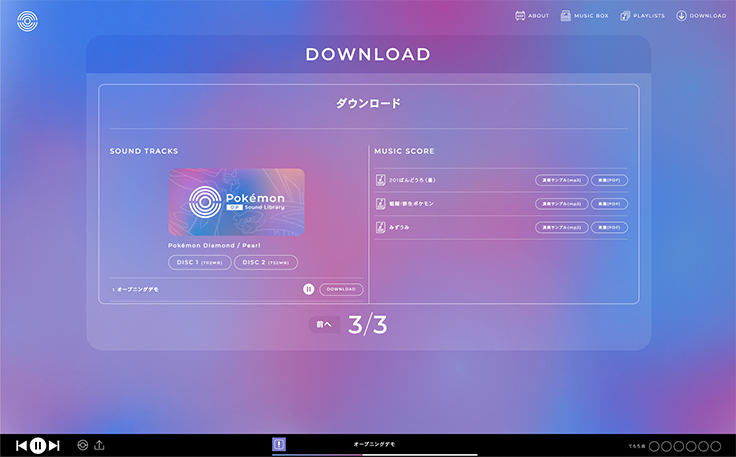Open PDF score for みずうみ
This screenshot has width=736, height=457.
609,227
